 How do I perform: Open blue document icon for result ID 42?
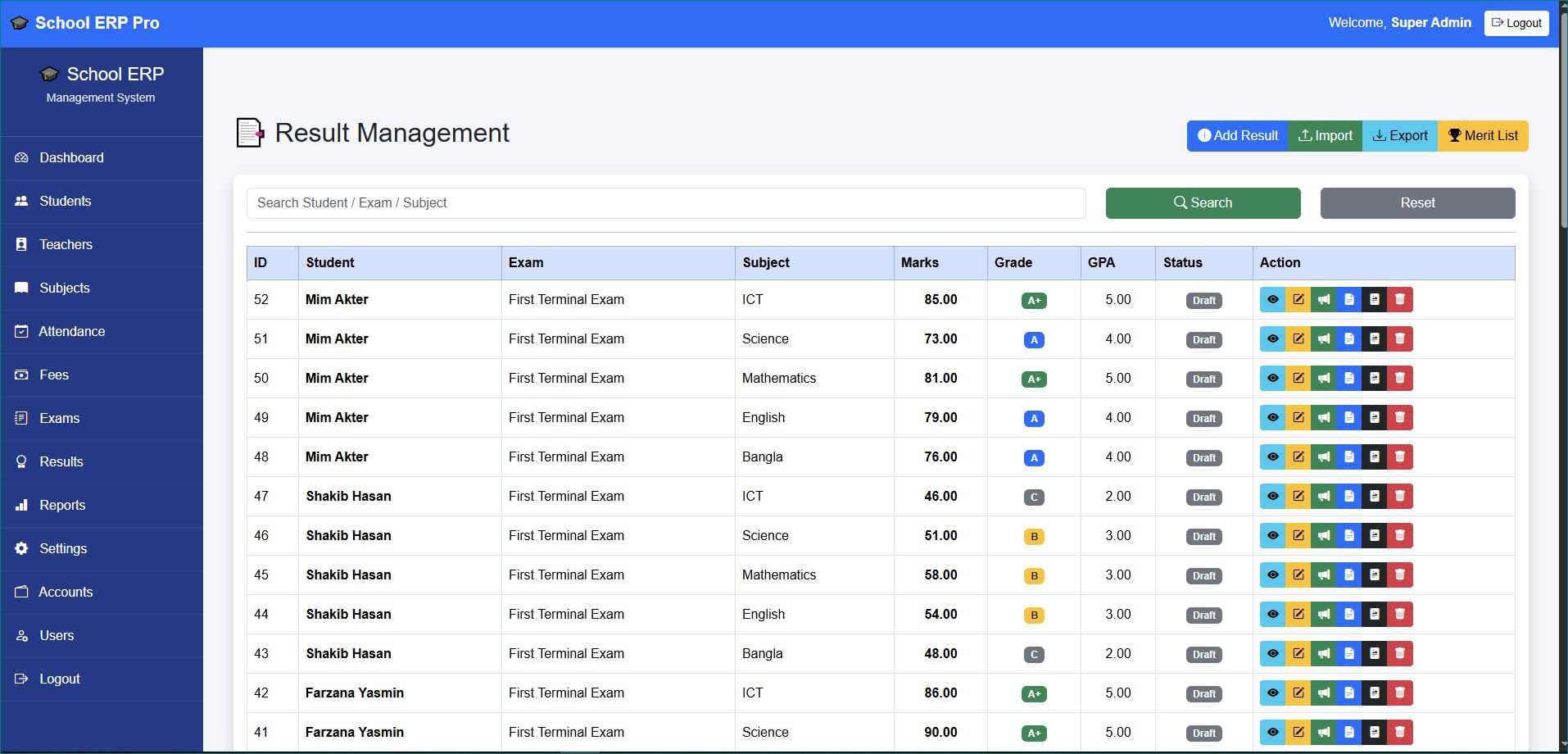pyautogui.click(x=1348, y=693)
